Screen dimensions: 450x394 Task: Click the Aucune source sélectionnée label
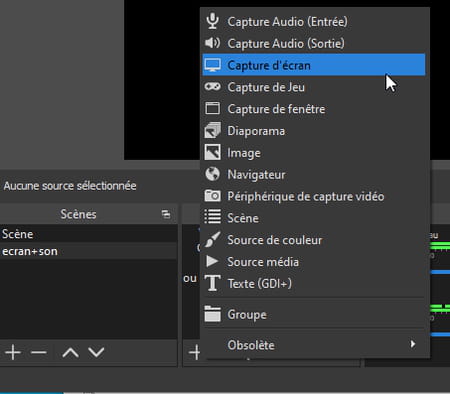point(70,186)
